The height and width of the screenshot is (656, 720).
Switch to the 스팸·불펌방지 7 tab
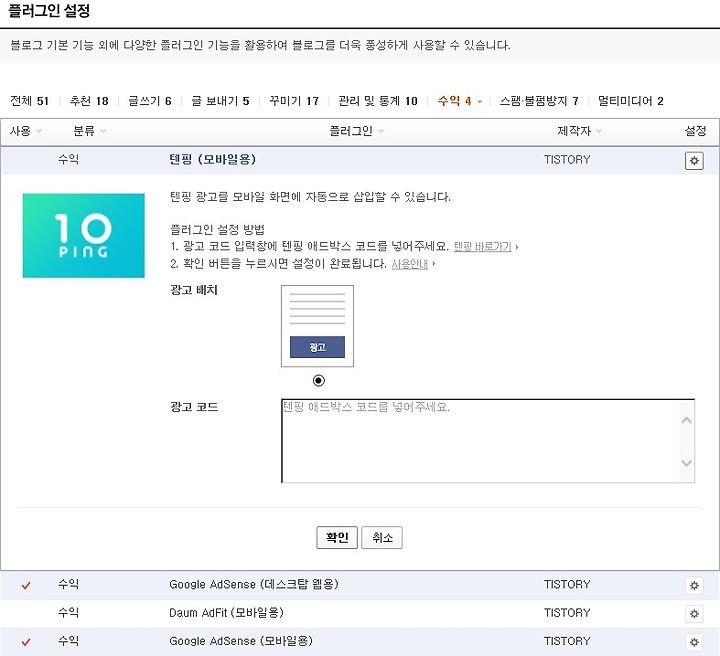pos(539,101)
